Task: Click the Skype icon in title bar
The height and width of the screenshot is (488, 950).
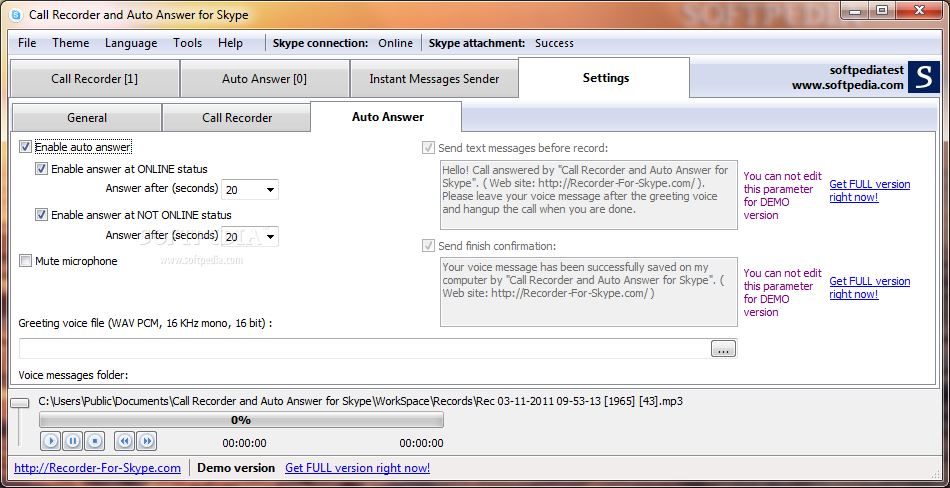Action: pos(16,15)
